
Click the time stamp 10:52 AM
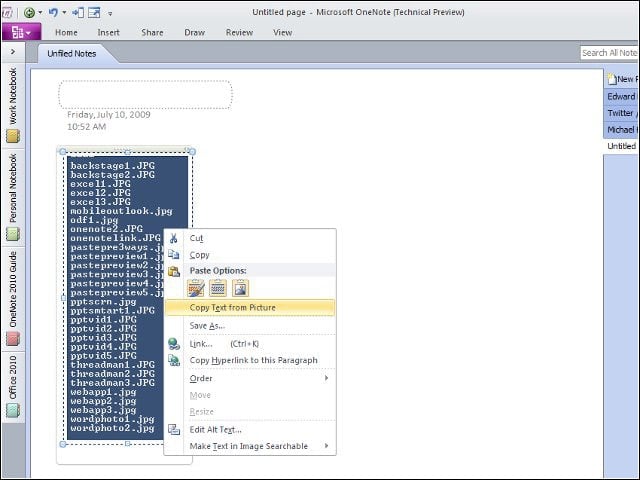[x=87, y=127]
